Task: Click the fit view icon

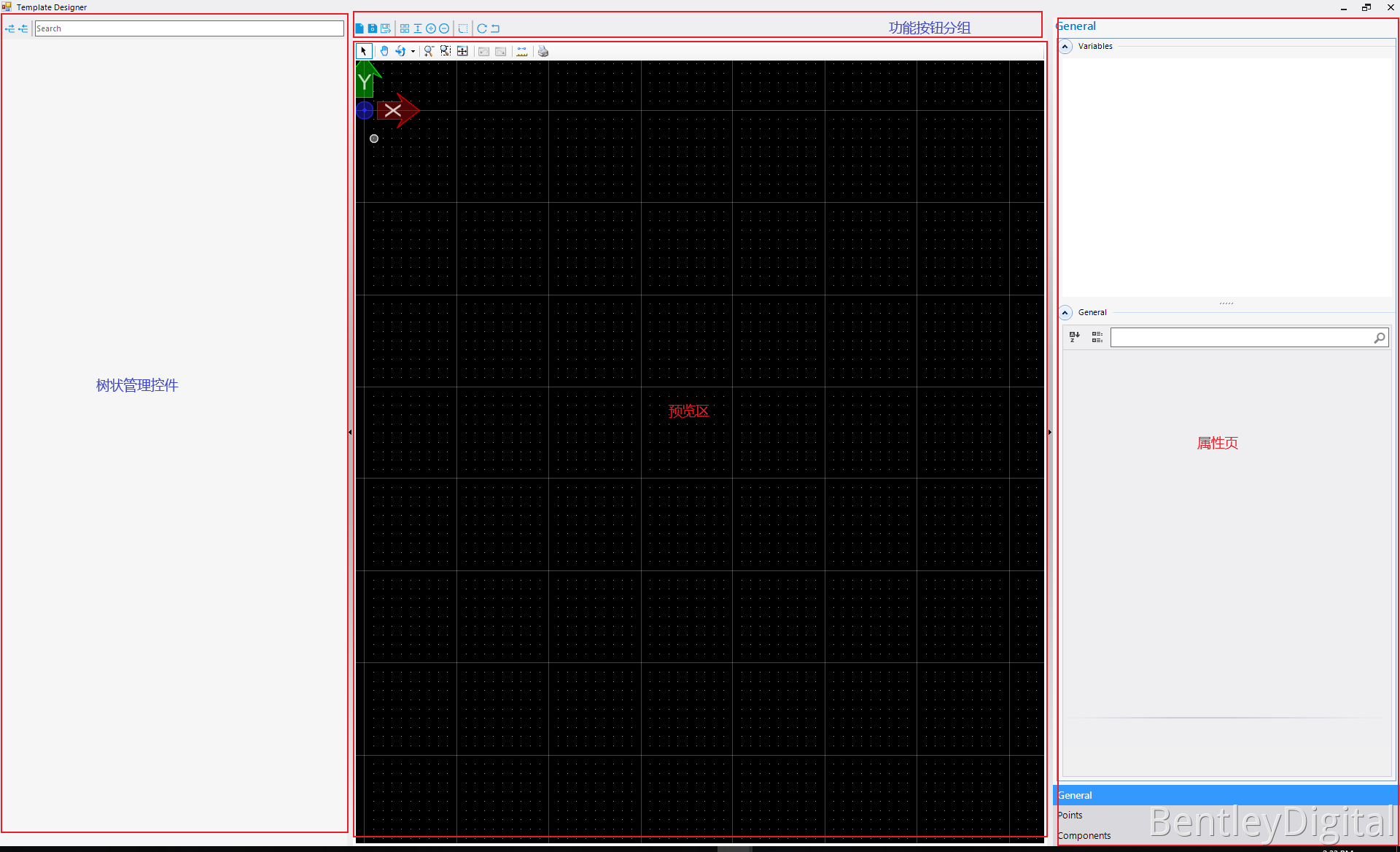Action: 462,51
